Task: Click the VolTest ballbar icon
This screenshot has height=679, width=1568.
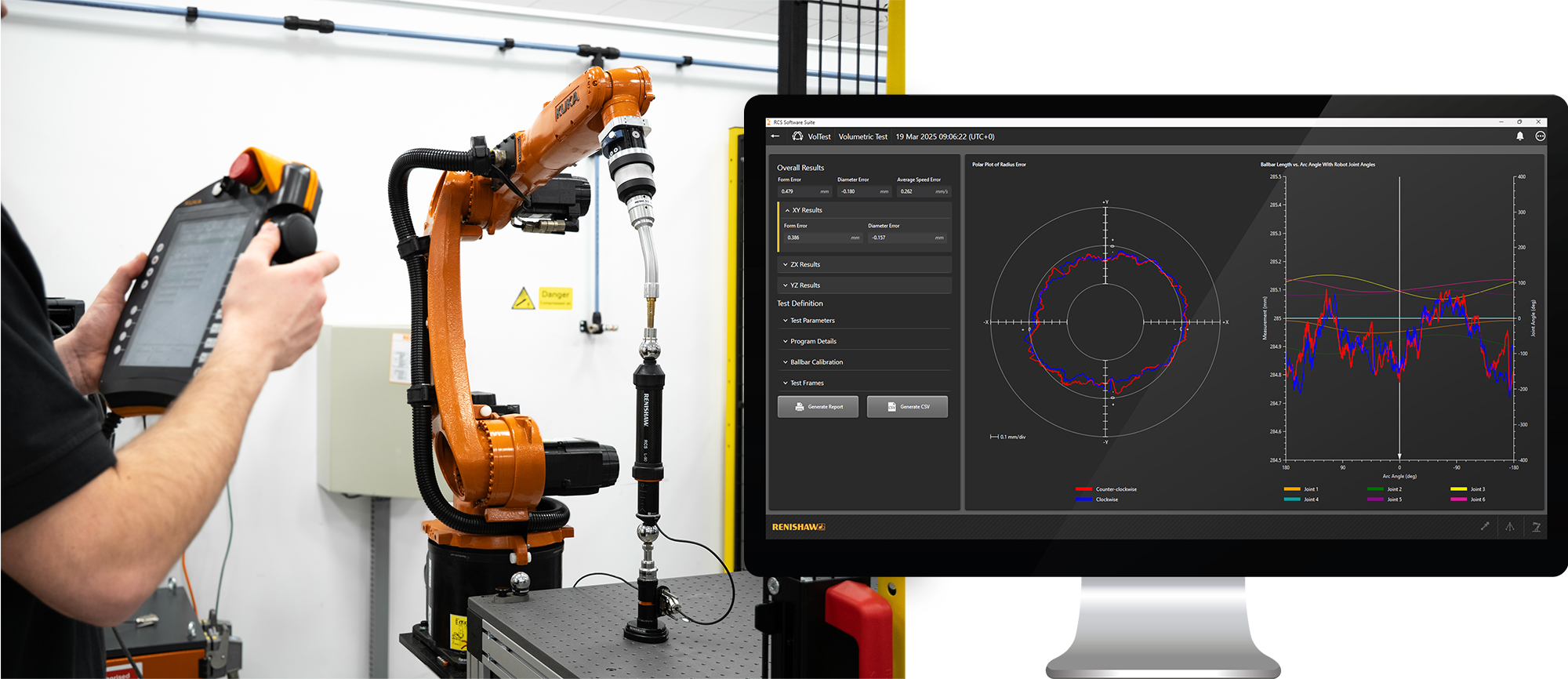Action: tap(797, 136)
